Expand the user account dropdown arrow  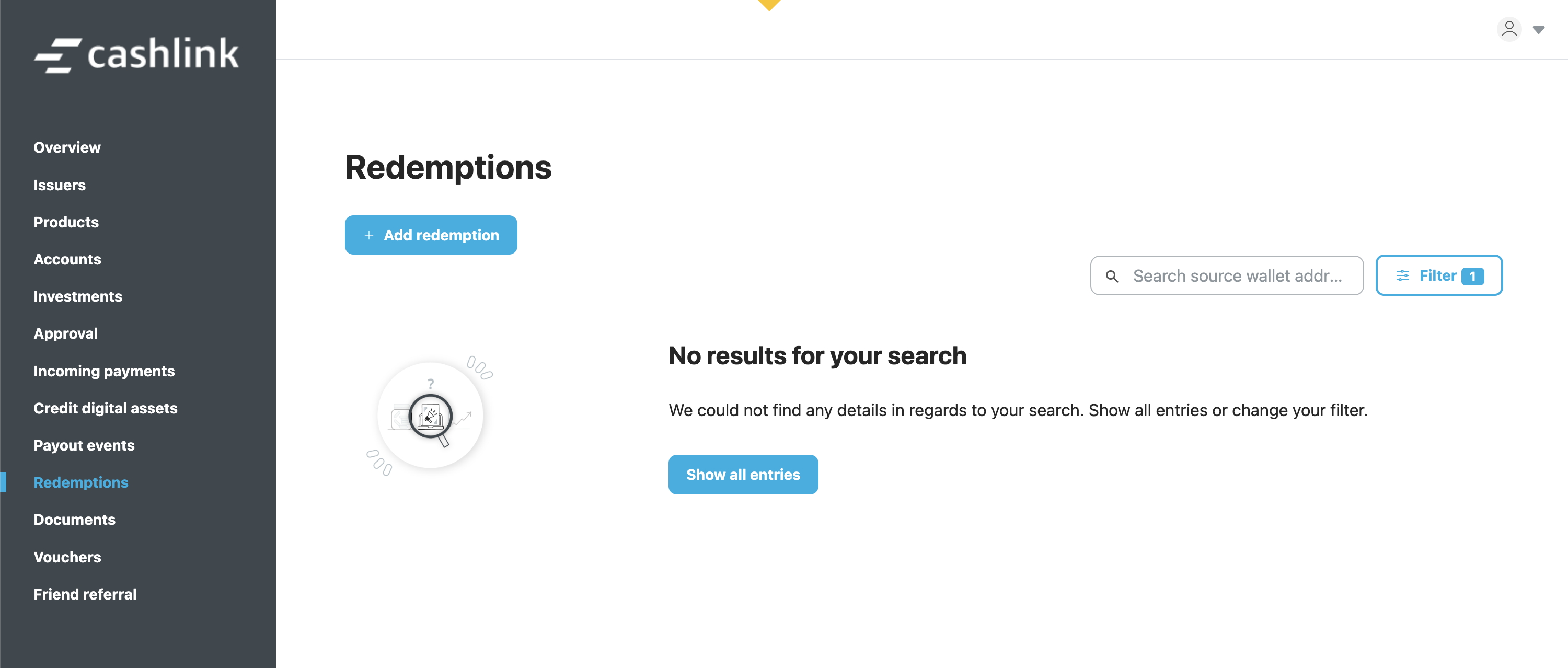tap(1538, 30)
